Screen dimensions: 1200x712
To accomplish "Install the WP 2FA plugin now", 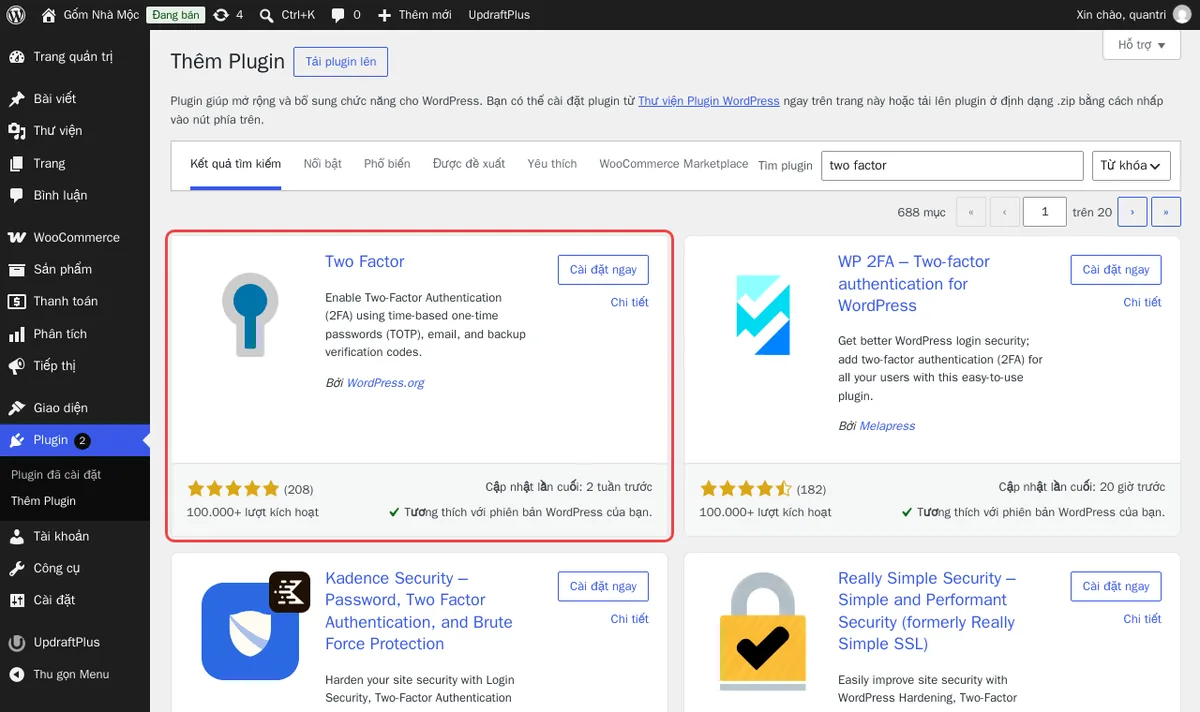I will pyautogui.click(x=1116, y=270).
